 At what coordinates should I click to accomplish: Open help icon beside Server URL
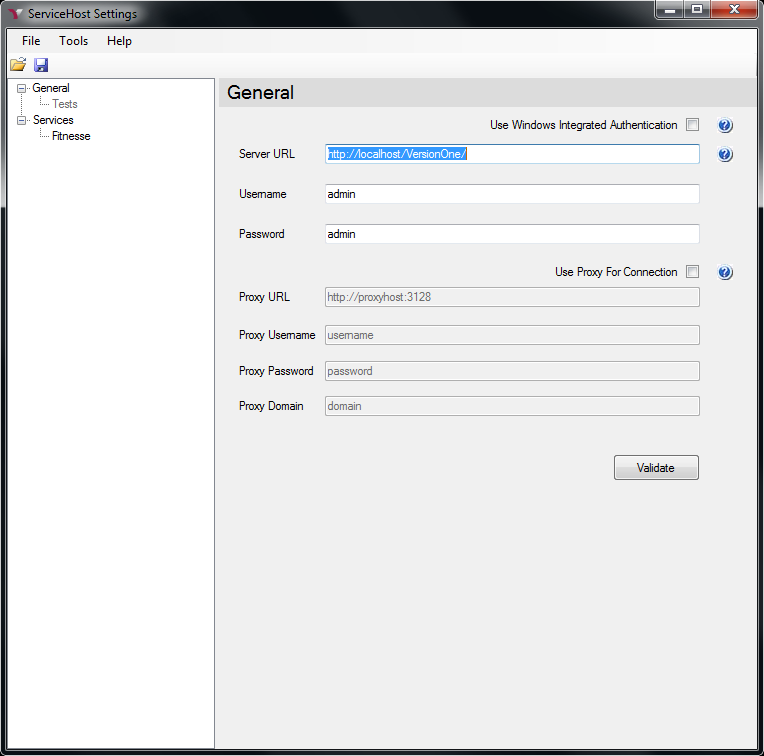[725, 154]
